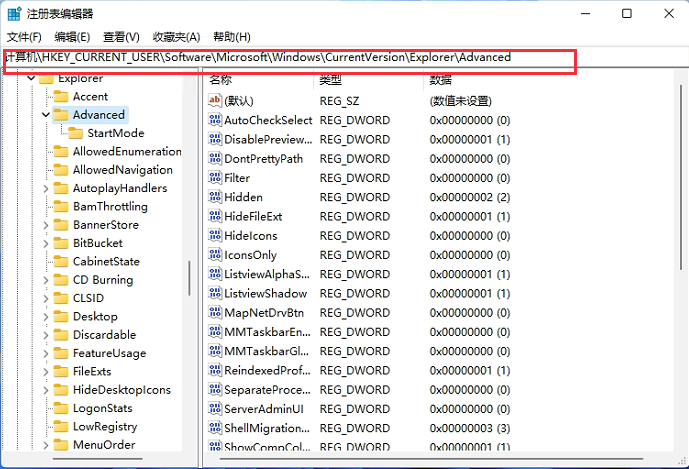The image size is (689, 469).
Task: Select the ListviewAlphaS... DWORD value icon
Action: point(215,274)
